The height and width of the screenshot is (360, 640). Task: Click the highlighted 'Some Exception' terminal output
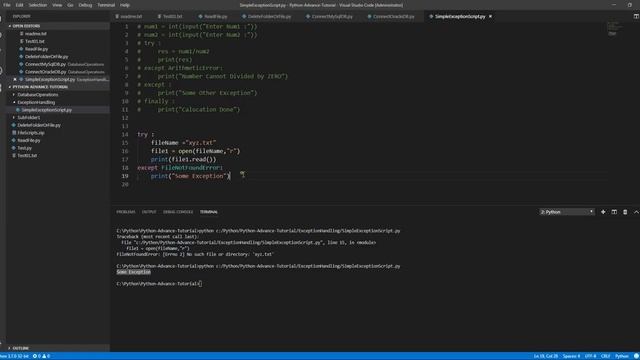(133, 272)
